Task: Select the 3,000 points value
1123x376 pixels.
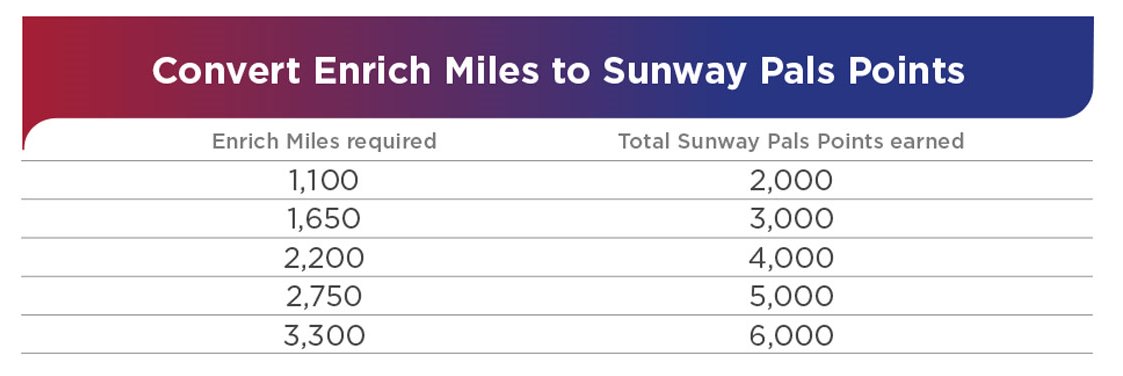Action: [791, 218]
